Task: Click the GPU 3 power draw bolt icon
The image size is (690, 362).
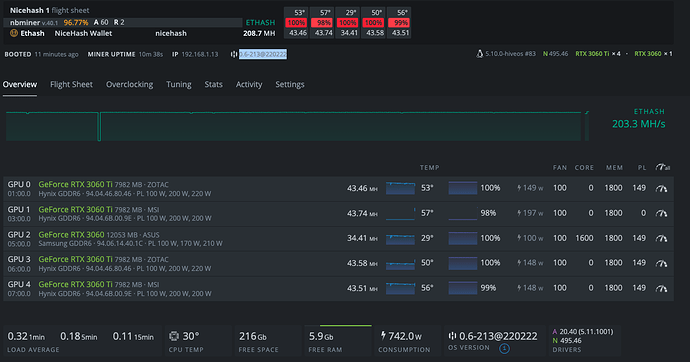Action: click(x=519, y=263)
